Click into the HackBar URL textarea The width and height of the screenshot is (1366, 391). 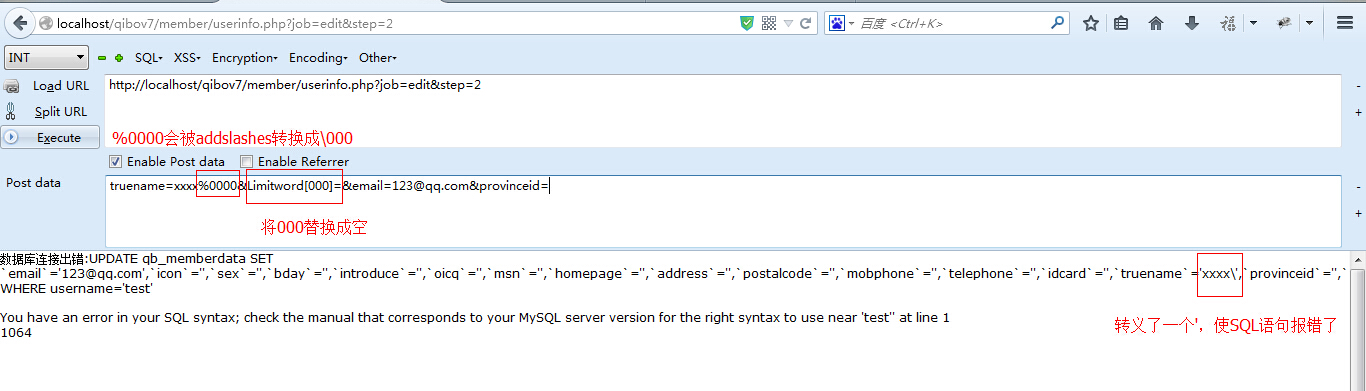722,110
